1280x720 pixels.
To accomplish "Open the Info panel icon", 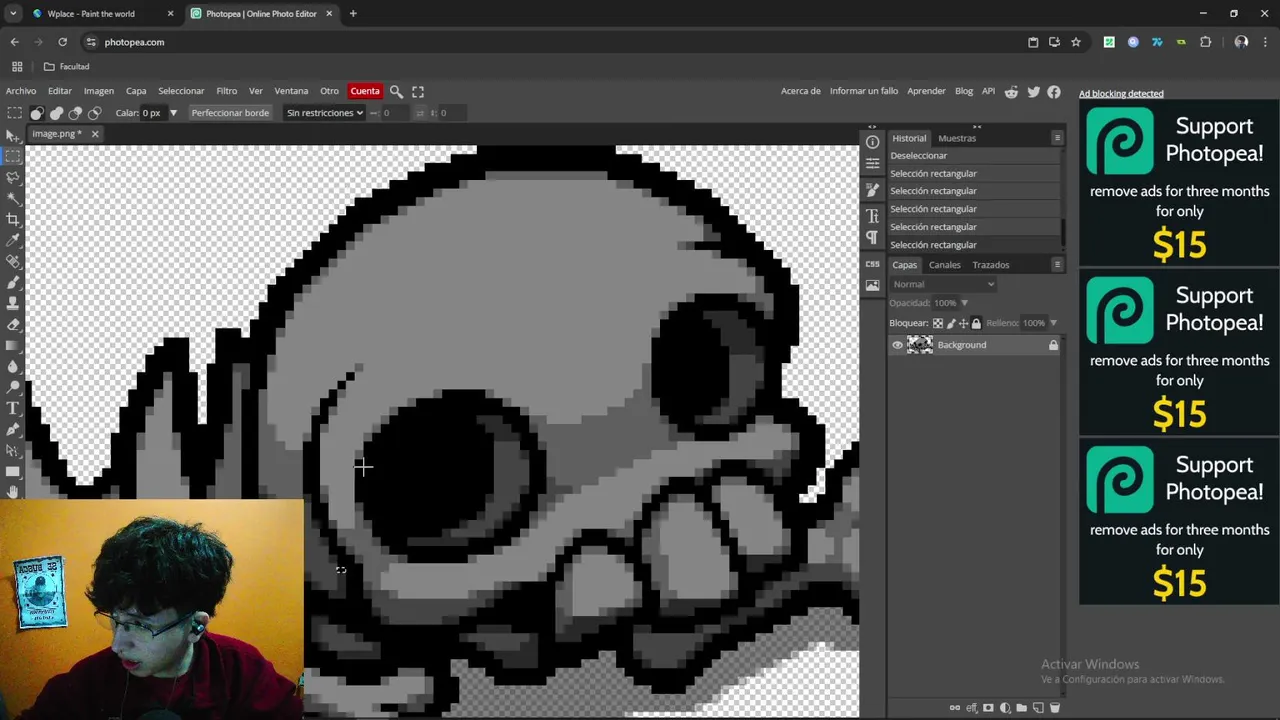I will (873, 142).
